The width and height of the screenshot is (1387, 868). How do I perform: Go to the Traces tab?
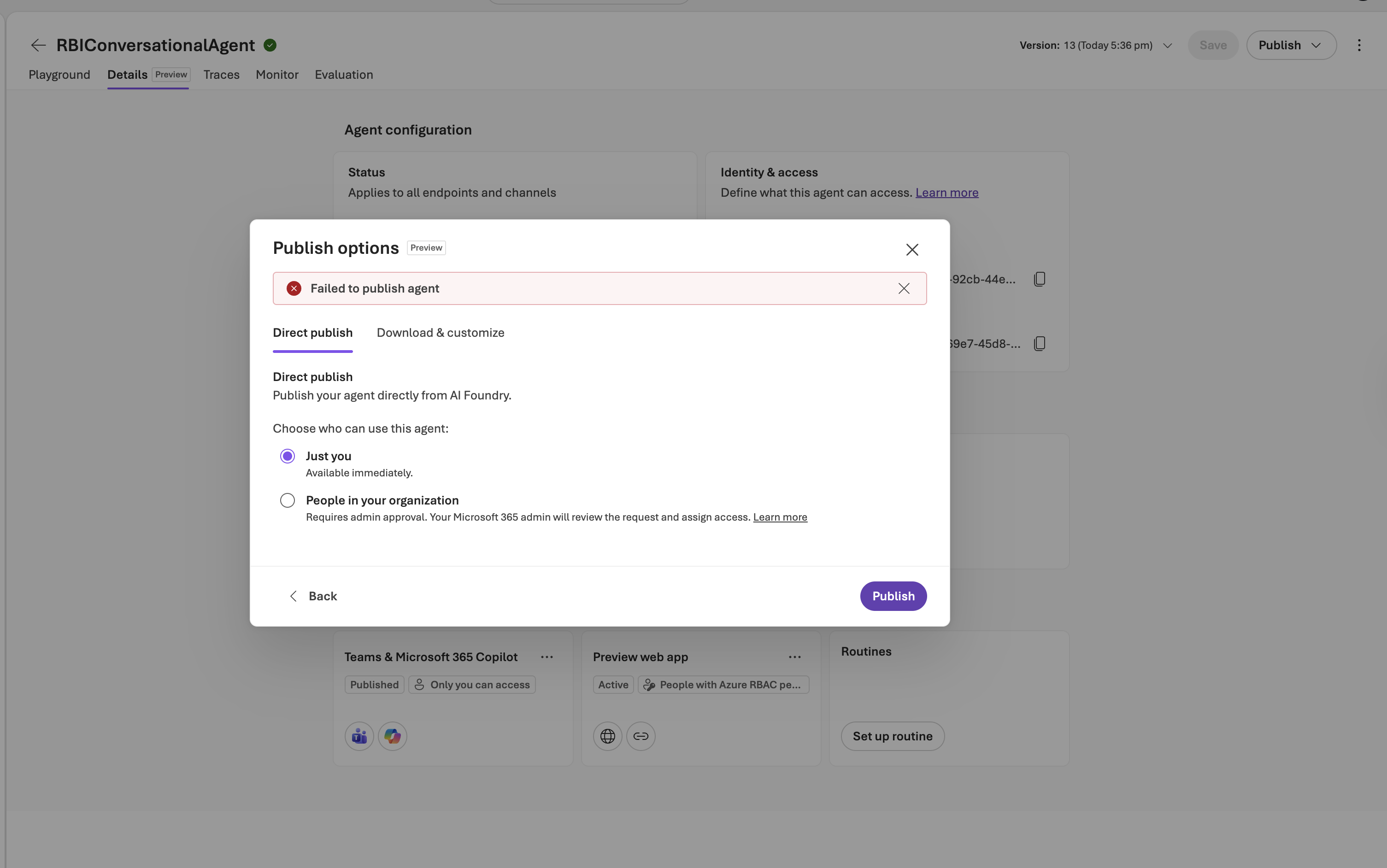click(222, 75)
